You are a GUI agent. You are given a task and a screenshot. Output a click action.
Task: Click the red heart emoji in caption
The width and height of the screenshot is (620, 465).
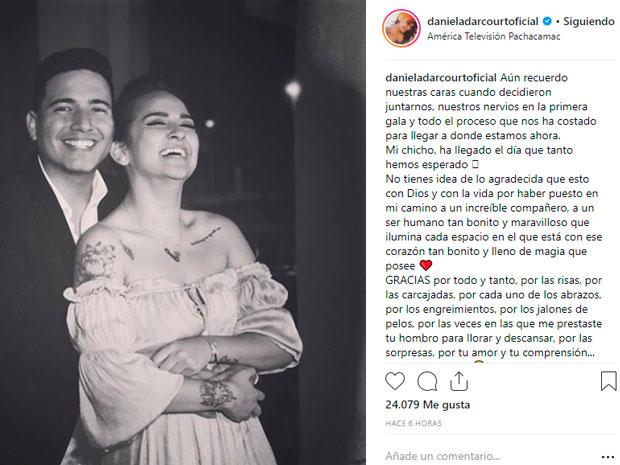(425, 265)
